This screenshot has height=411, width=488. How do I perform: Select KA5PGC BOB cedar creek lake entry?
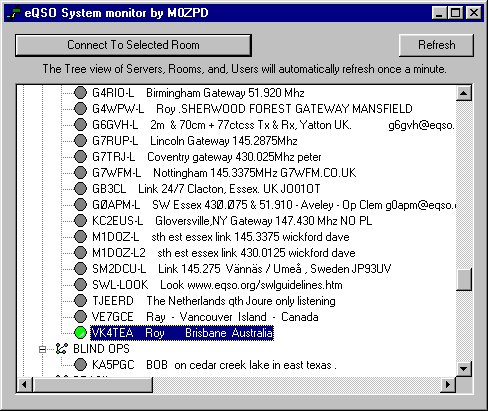[x=214, y=364]
